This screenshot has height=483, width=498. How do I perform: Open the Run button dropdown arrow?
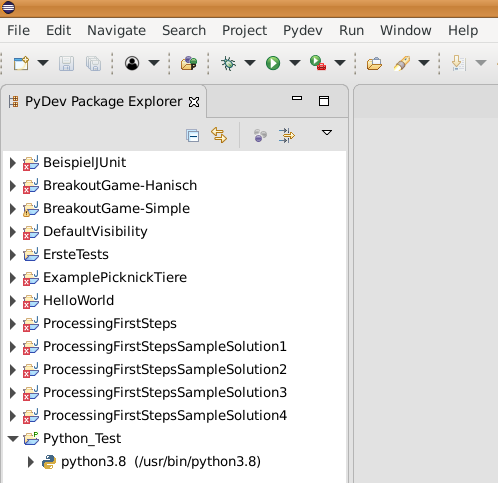coord(295,63)
